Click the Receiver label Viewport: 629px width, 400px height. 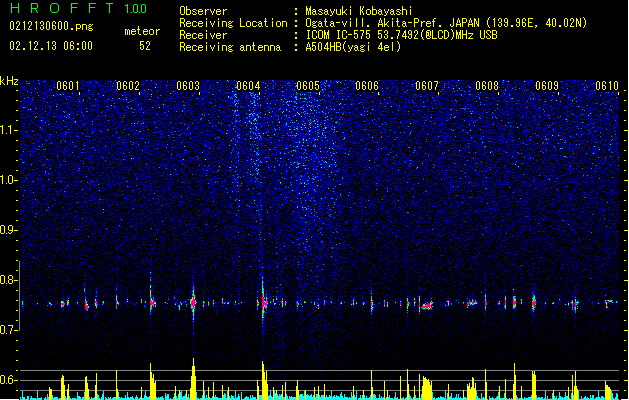(x=203, y=35)
